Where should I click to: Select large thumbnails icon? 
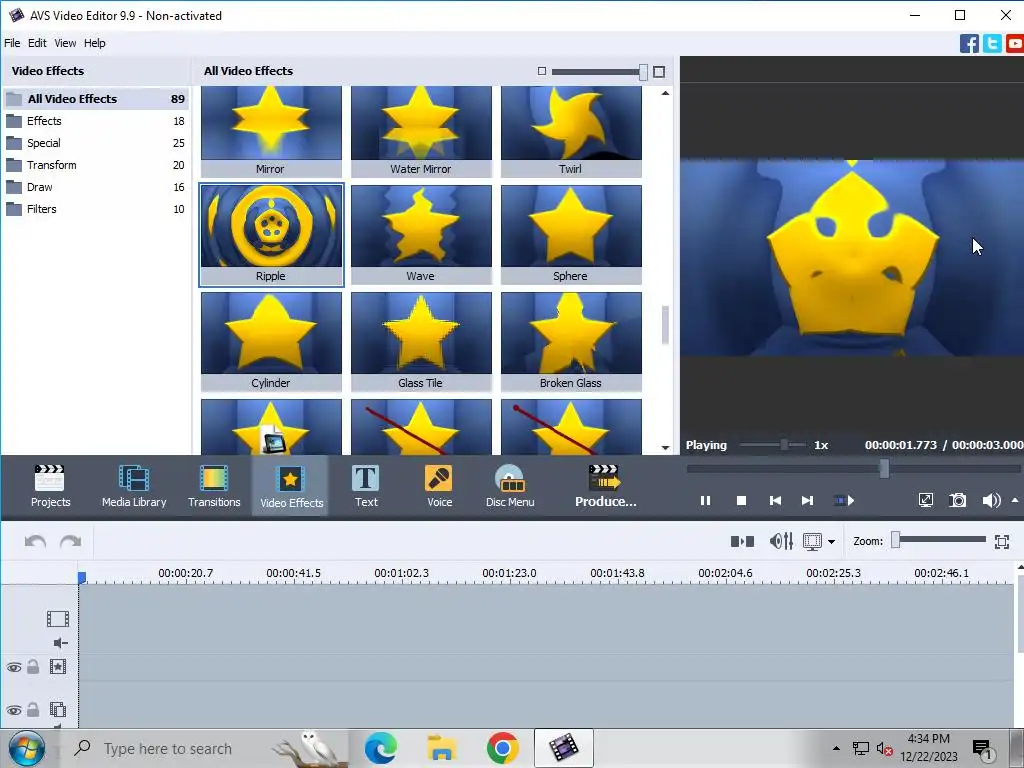pos(659,71)
